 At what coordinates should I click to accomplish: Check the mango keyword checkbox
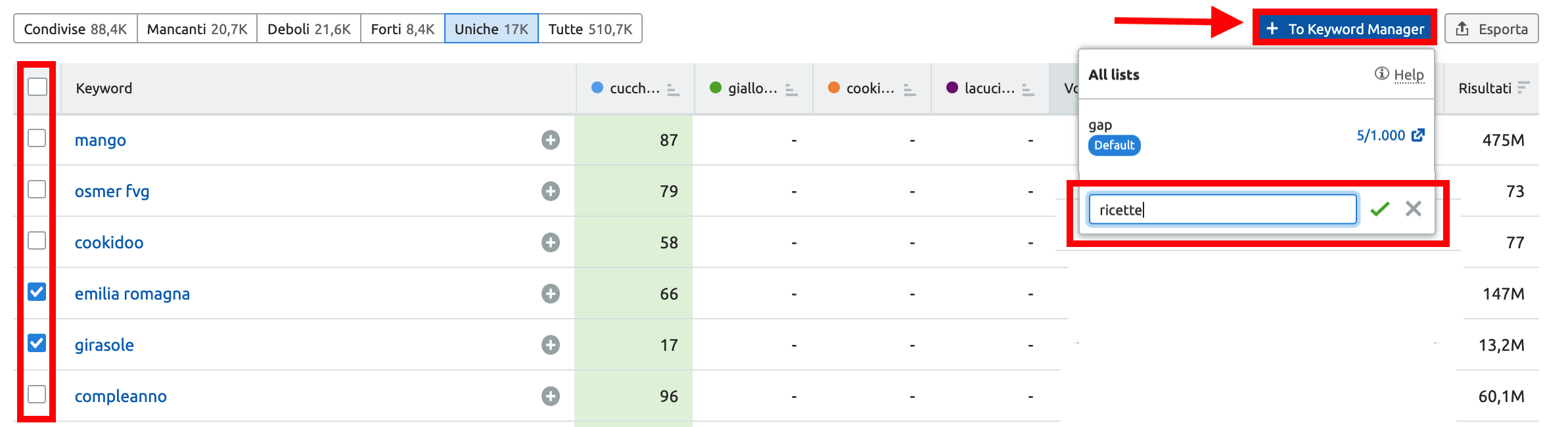37,138
